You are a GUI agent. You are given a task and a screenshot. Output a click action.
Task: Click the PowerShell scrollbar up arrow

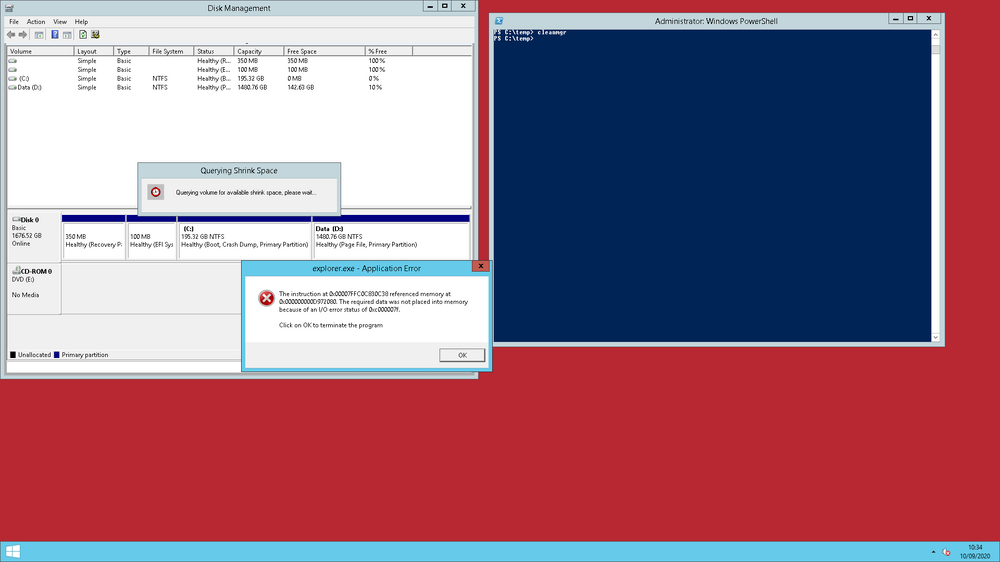[936, 35]
